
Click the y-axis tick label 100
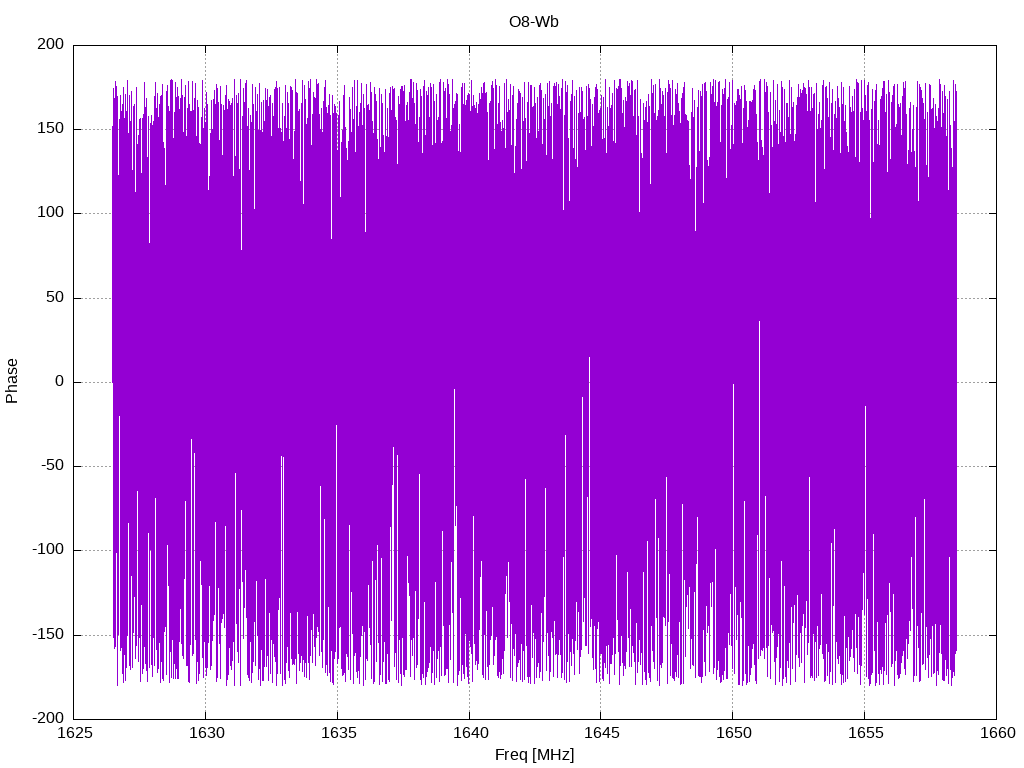(x=51, y=213)
